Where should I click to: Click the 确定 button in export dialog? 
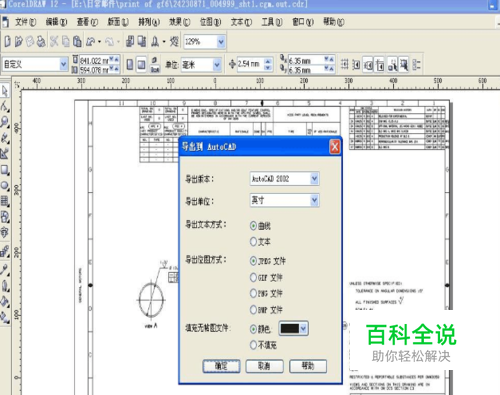[221, 366]
